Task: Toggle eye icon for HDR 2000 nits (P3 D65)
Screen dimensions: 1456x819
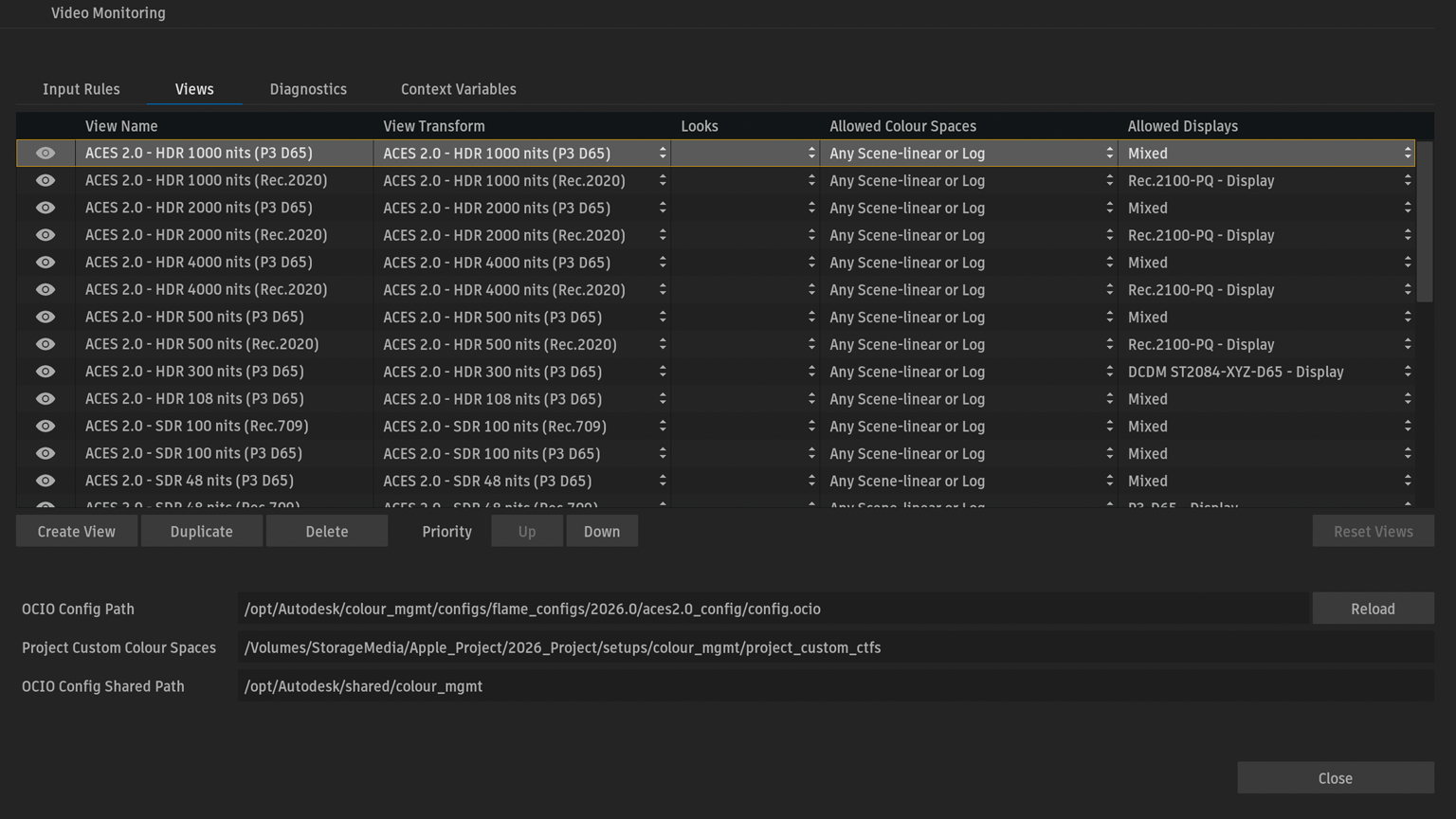Action: point(45,208)
